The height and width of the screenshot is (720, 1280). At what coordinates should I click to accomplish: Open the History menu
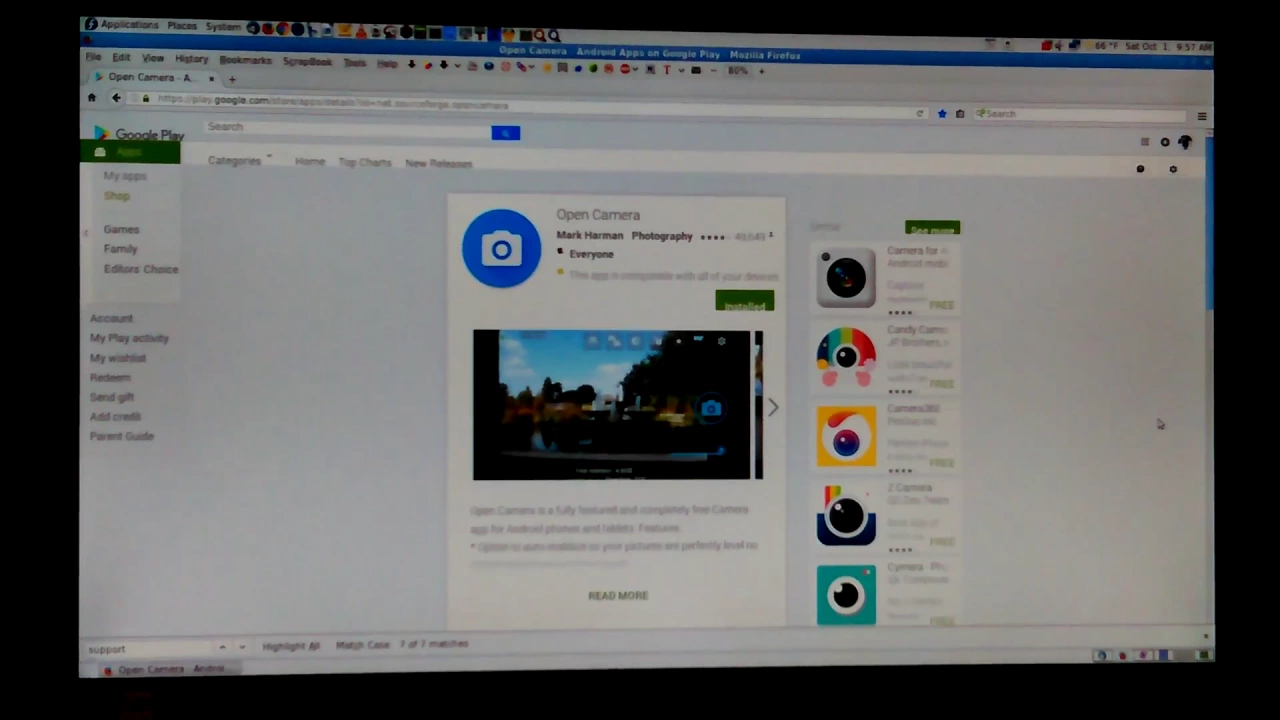click(x=191, y=59)
